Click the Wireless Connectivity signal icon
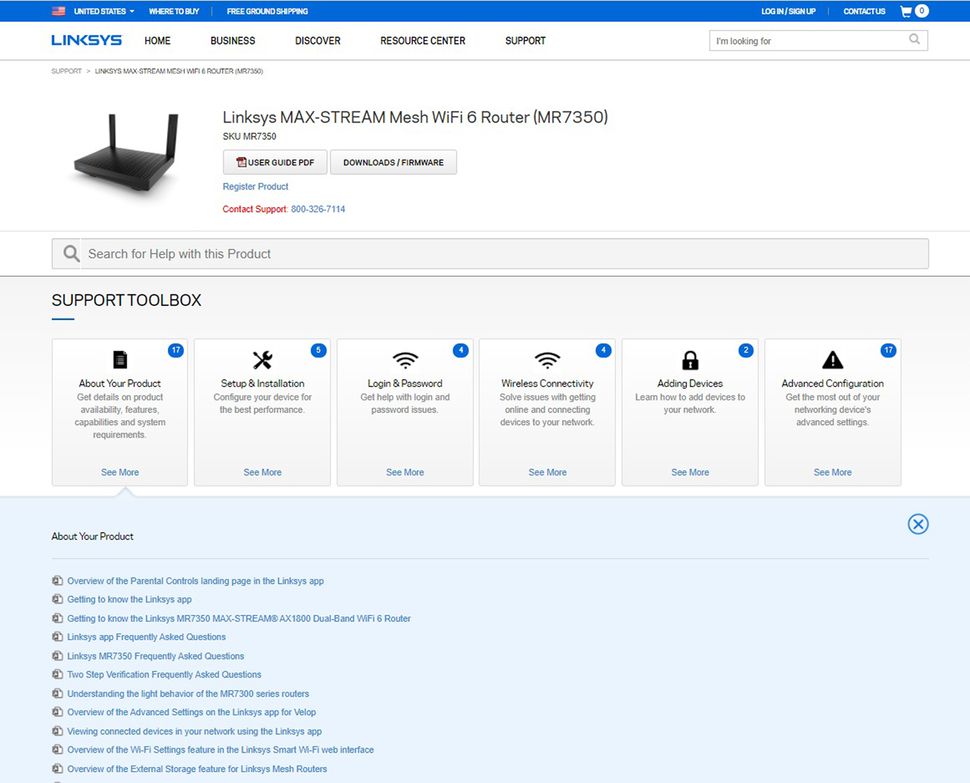The image size is (970, 783). point(546,358)
